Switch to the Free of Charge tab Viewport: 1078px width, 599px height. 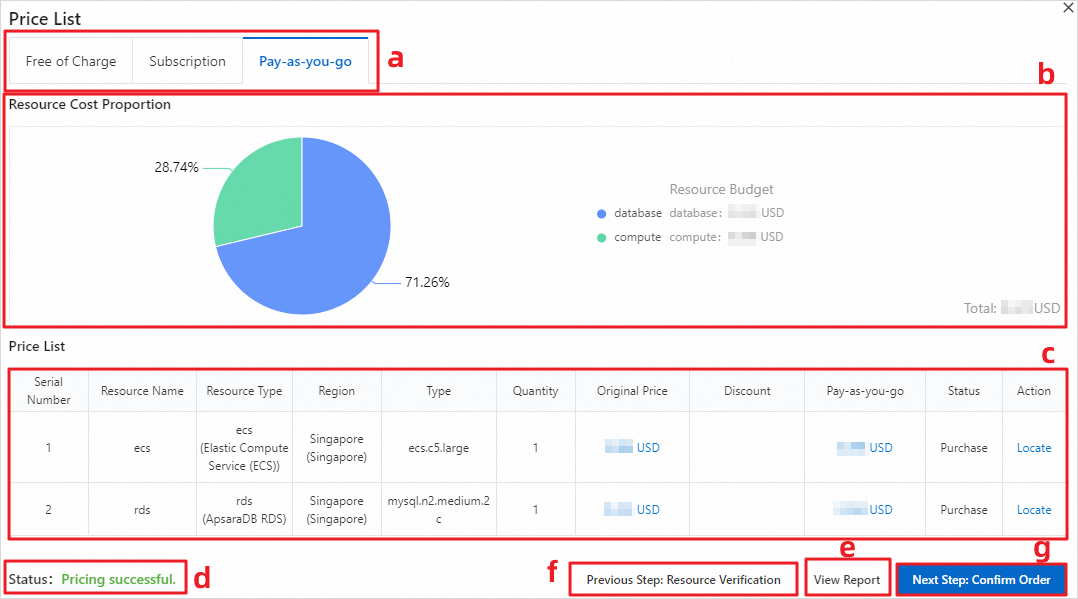click(71, 61)
